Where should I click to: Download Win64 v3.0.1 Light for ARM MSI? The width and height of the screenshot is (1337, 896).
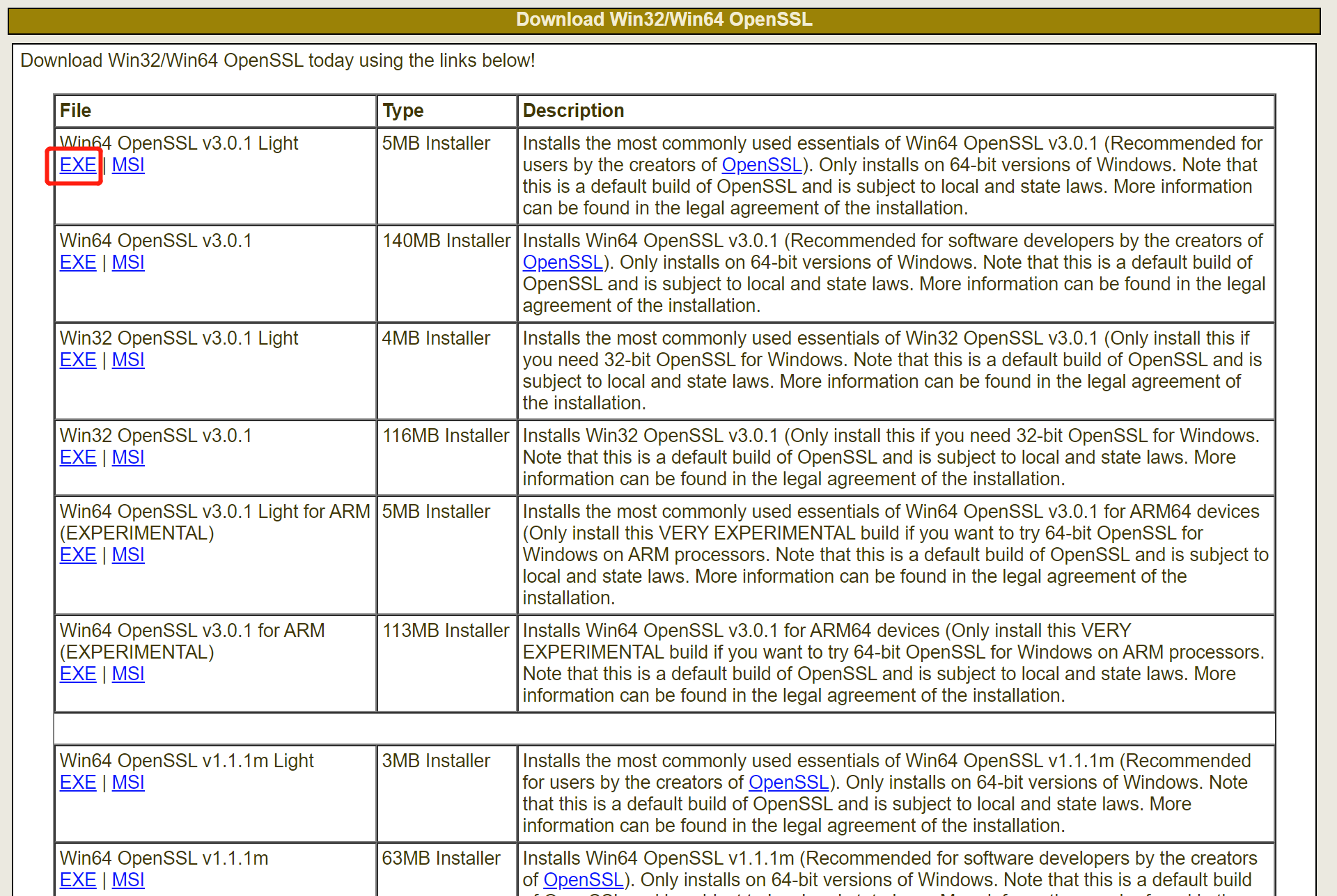pos(128,555)
